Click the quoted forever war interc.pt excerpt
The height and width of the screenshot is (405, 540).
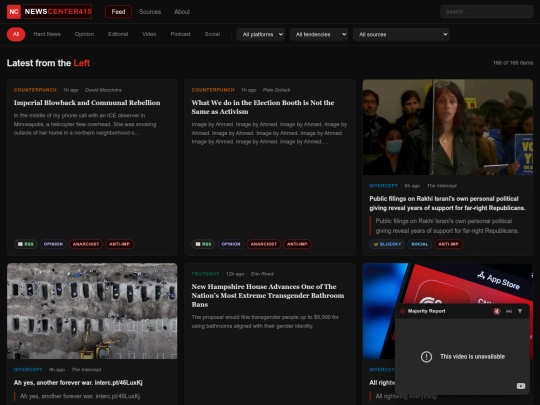click(x=80, y=396)
